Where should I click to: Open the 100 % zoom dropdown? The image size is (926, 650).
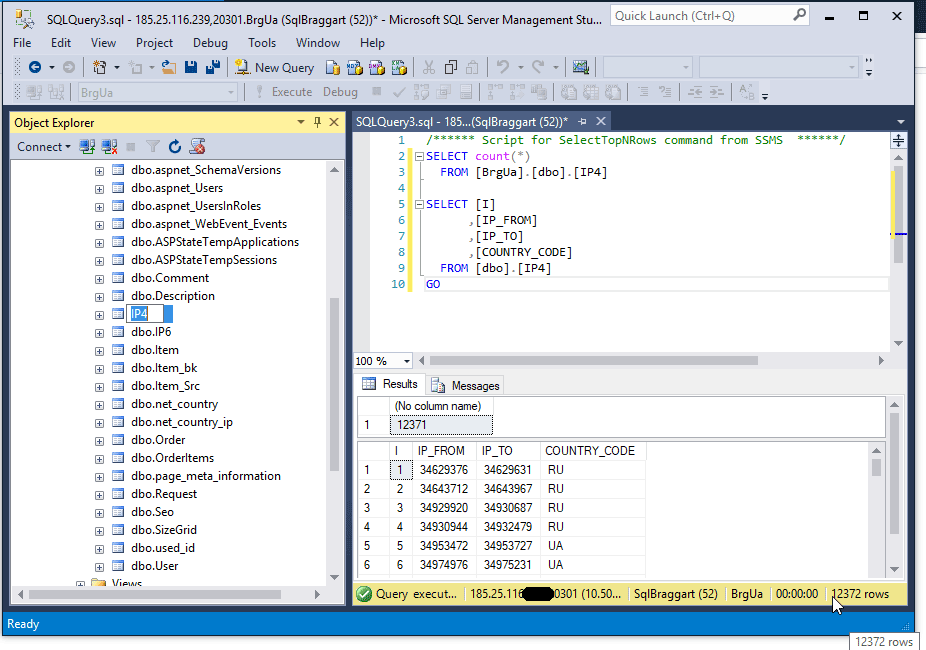tap(407, 361)
